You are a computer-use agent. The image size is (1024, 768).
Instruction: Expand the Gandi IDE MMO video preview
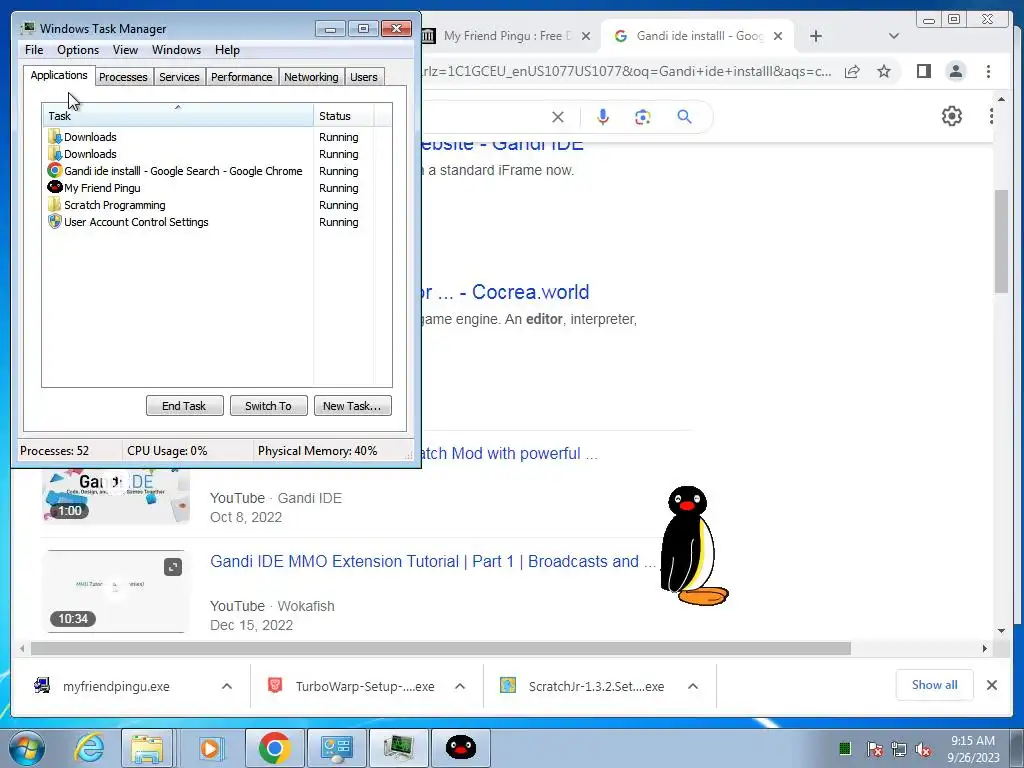173,567
